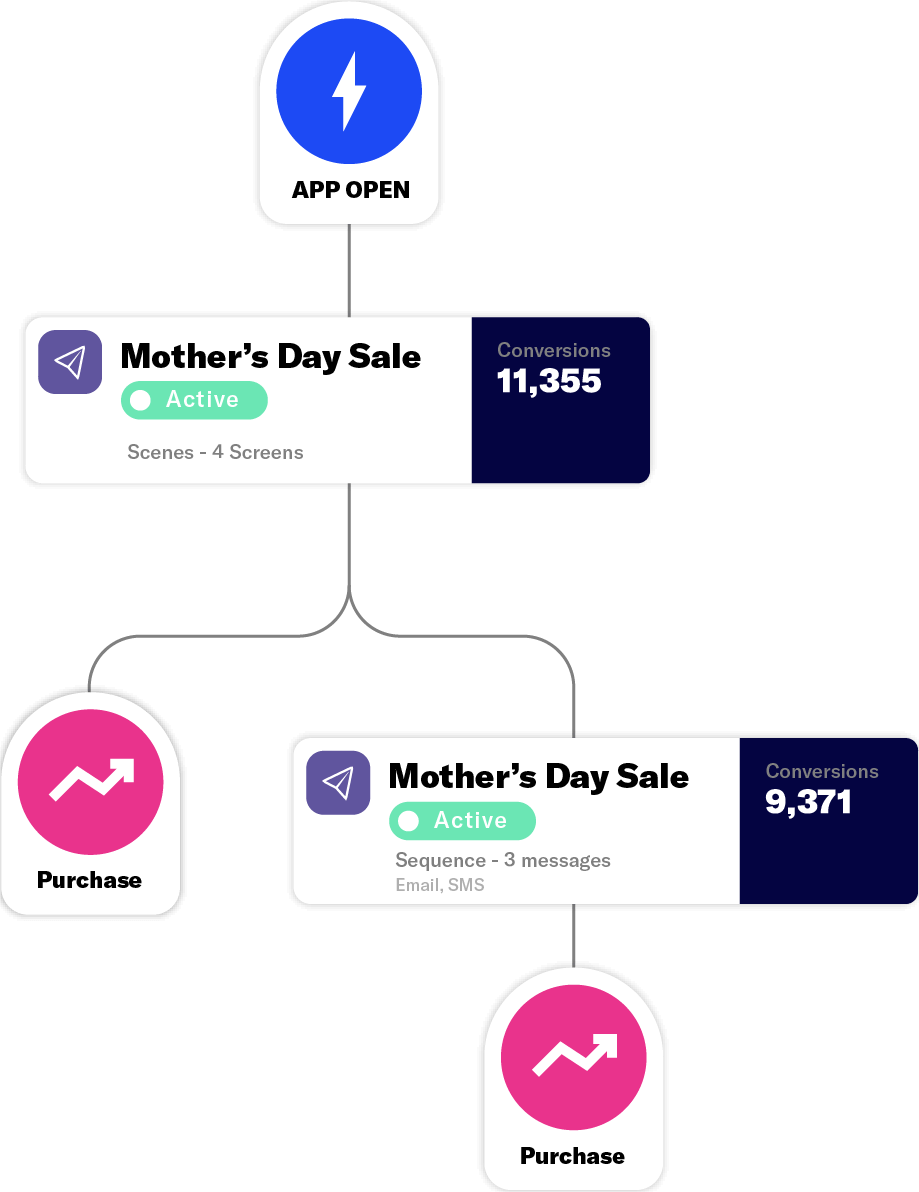Toggle the Active status on the Scenes card

pyautogui.click(x=195, y=400)
